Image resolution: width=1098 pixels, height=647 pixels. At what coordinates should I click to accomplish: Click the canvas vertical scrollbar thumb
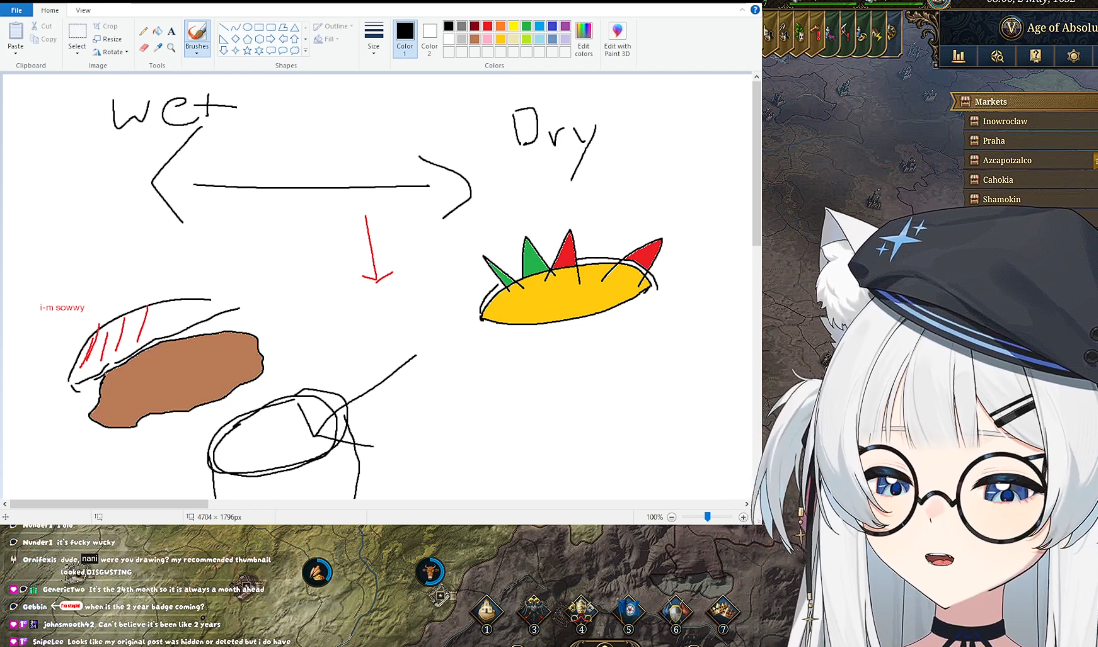pyautogui.click(x=756, y=163)
